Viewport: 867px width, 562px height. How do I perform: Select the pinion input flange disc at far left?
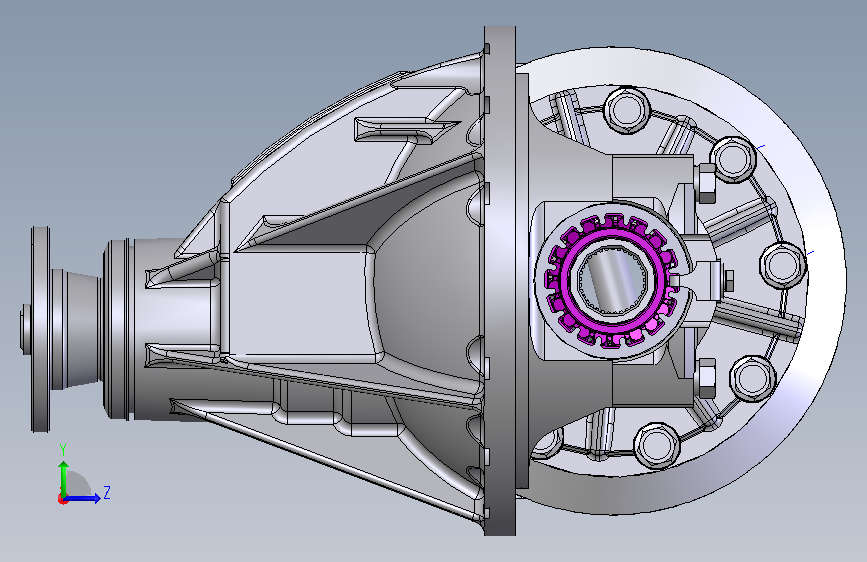coord(40,329)
